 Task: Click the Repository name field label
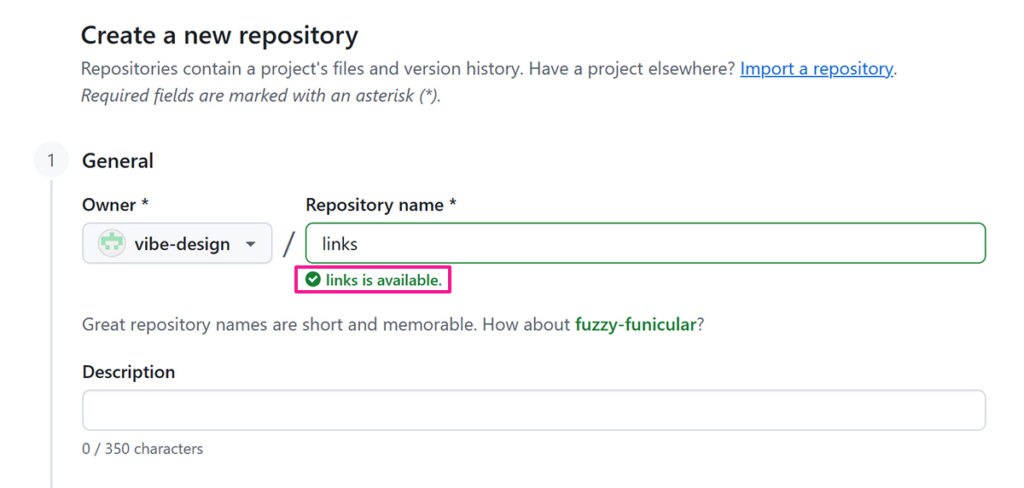pos(380,205)
